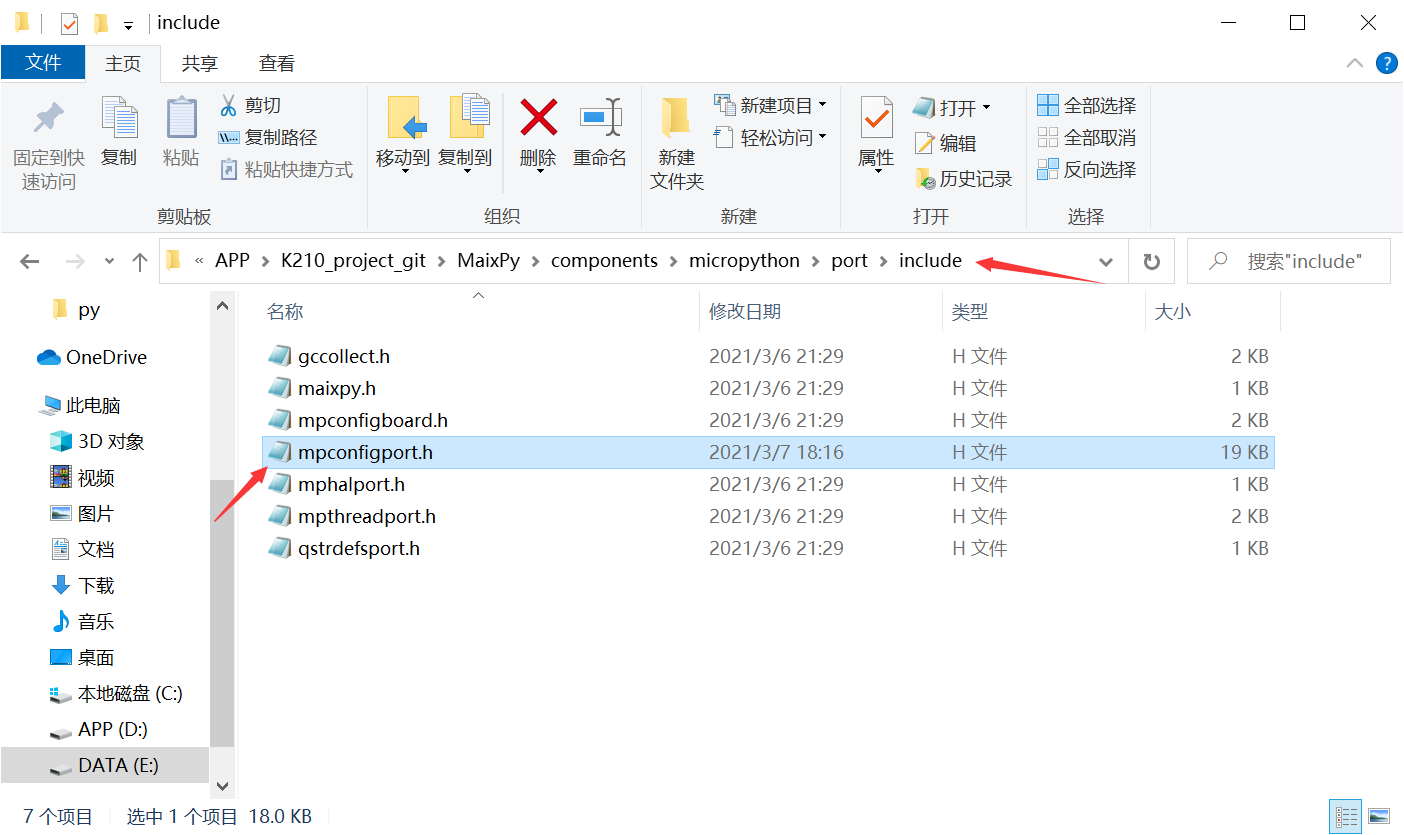
Task: Sort by 大小 column header
Action: coord(1173,312)
